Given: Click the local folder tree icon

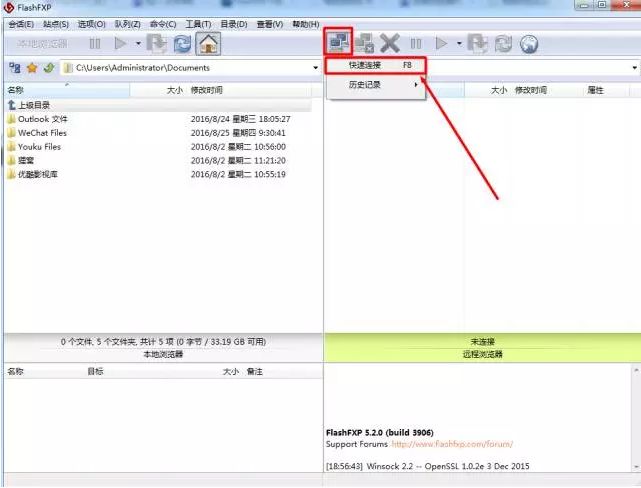Looking at the screenshot, I should [x=15, y=67].
